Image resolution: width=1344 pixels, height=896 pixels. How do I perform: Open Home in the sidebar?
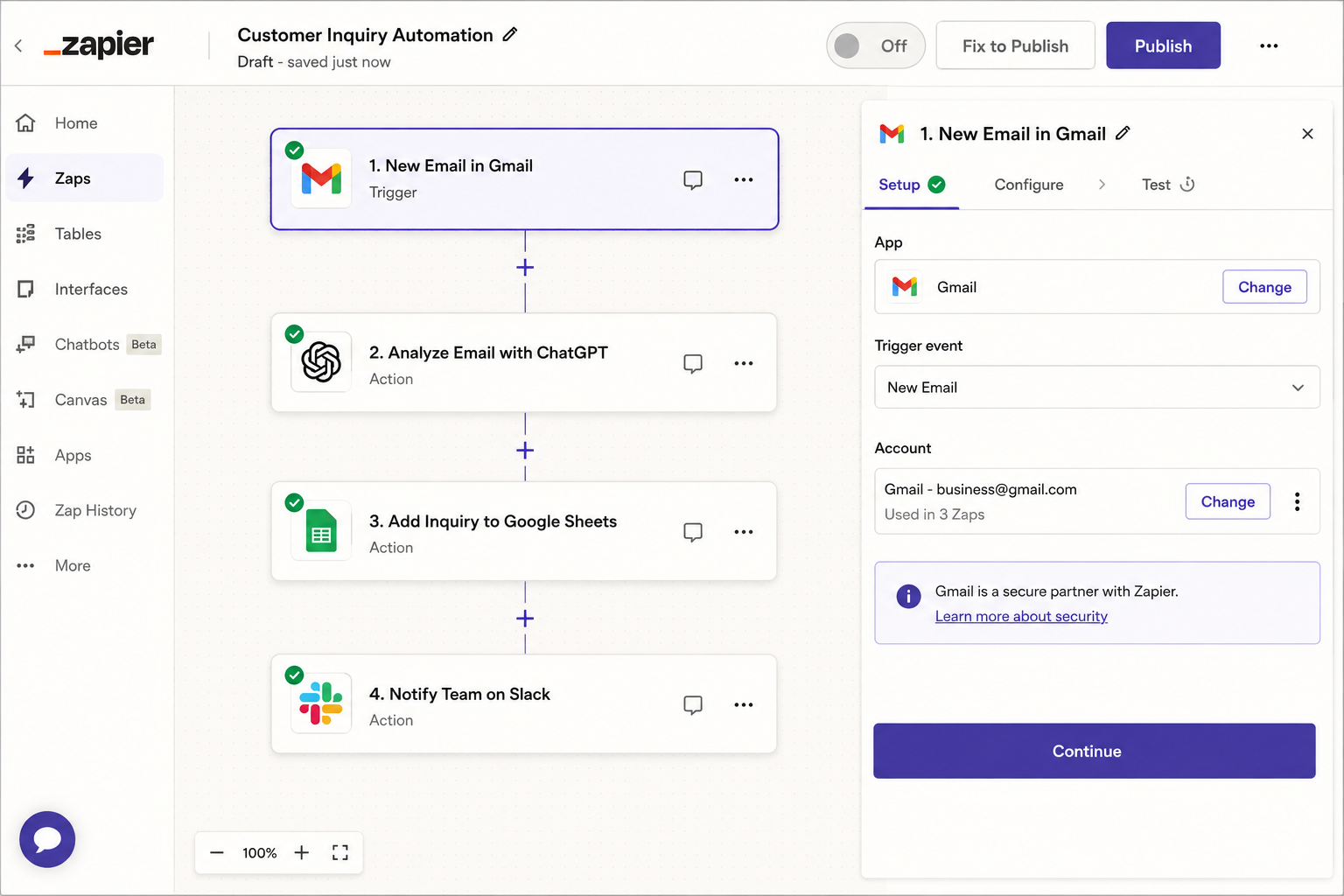[x=84, y=123]
